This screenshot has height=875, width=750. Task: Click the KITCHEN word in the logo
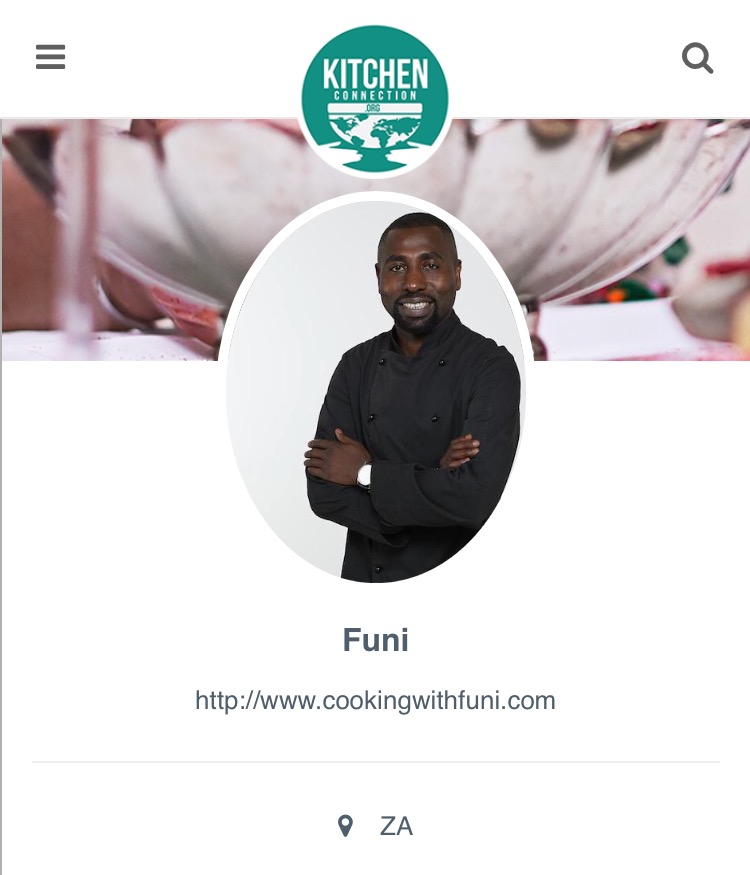coord(375,74)
